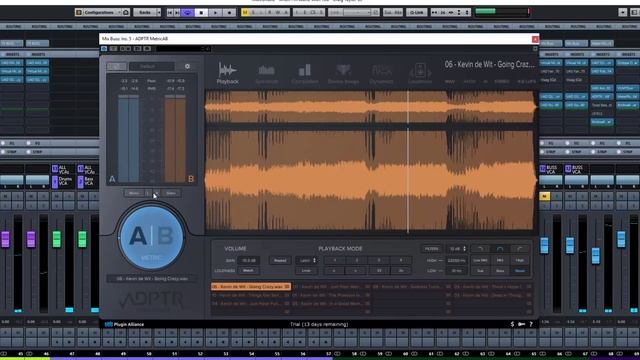Viewport: 640px width, 360px height.
Task: Deactivate the yellow M mute-all button
Action: 245,13
